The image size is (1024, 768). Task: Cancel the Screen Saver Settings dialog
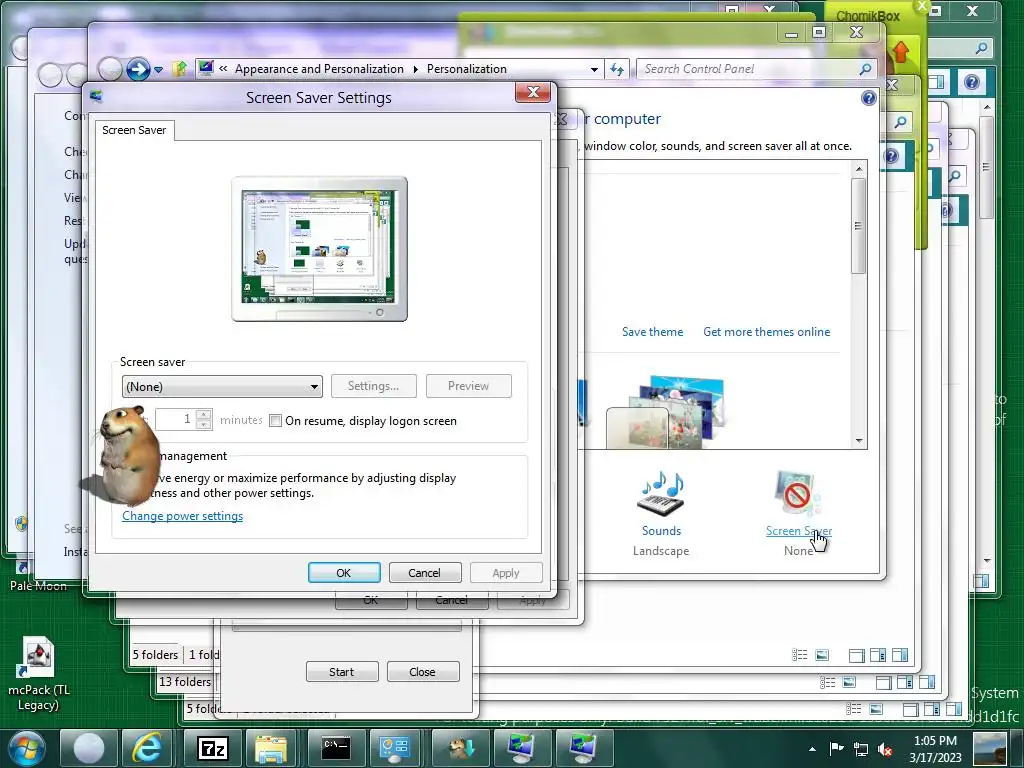[x=424, y=573]
